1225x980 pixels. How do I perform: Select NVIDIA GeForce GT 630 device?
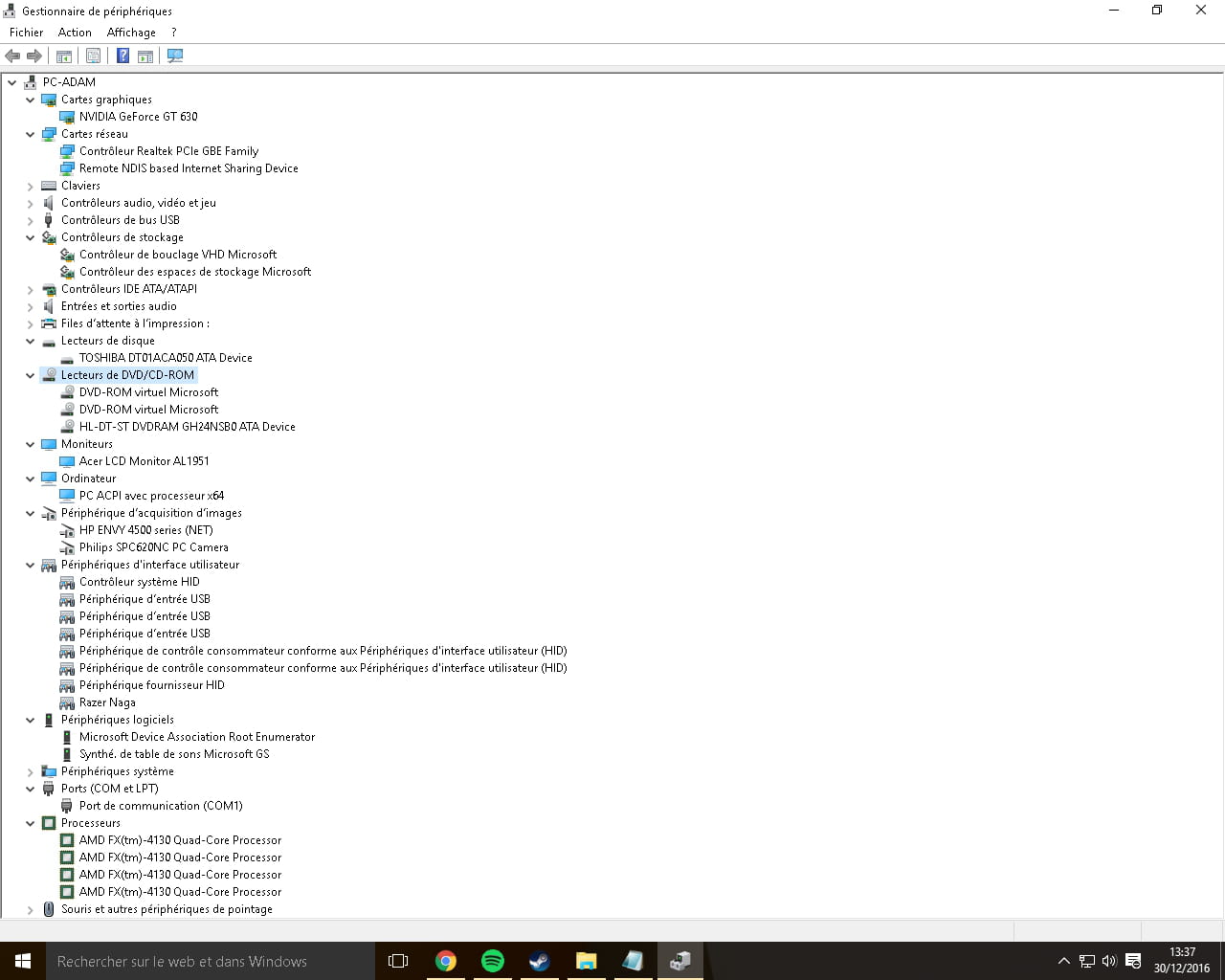pyautogui.click(x=138, y=117)
